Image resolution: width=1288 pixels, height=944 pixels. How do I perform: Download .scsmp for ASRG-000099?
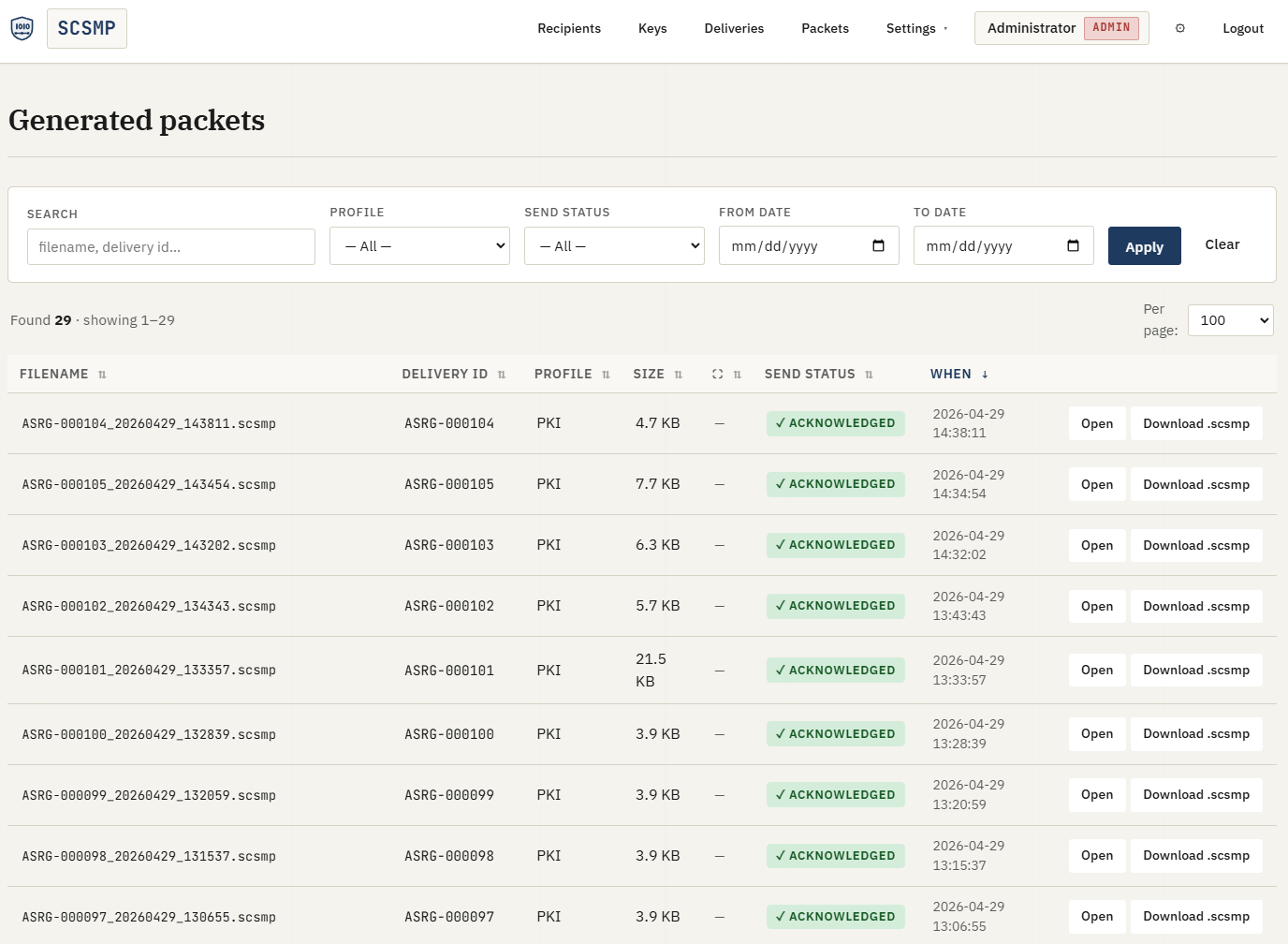1196,795
